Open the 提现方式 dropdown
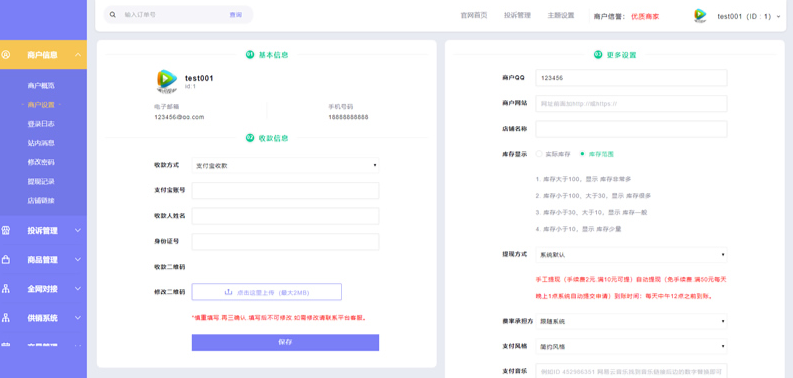The image size is (793, 378). click(631, 255)
